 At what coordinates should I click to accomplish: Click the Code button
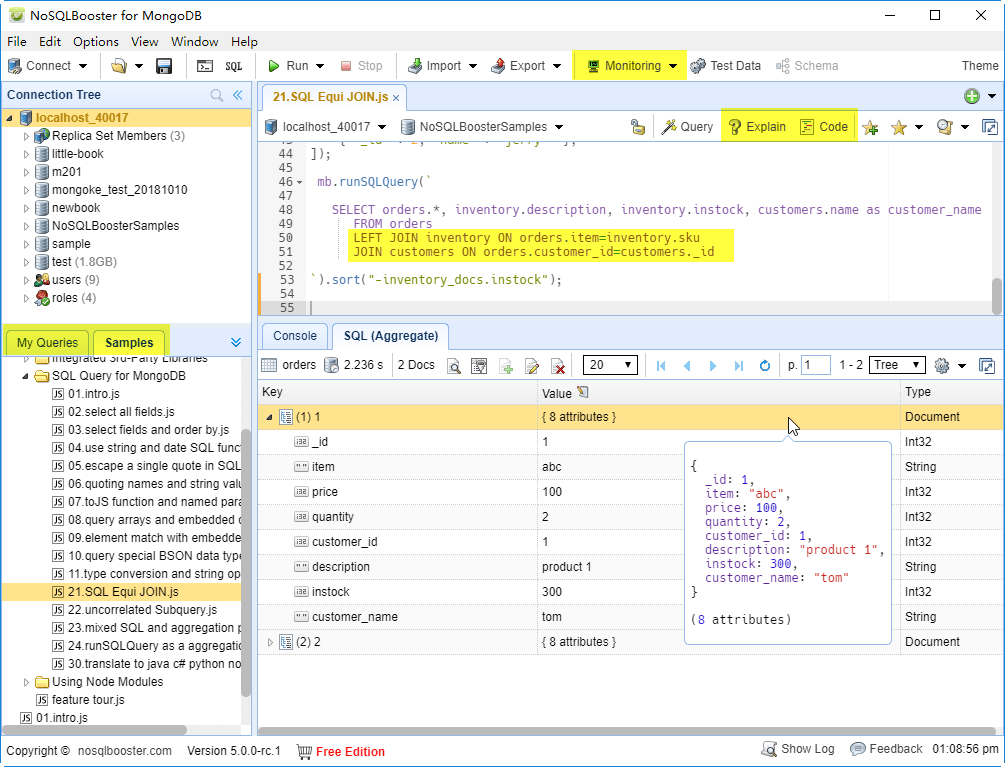[x=824, y=127]
